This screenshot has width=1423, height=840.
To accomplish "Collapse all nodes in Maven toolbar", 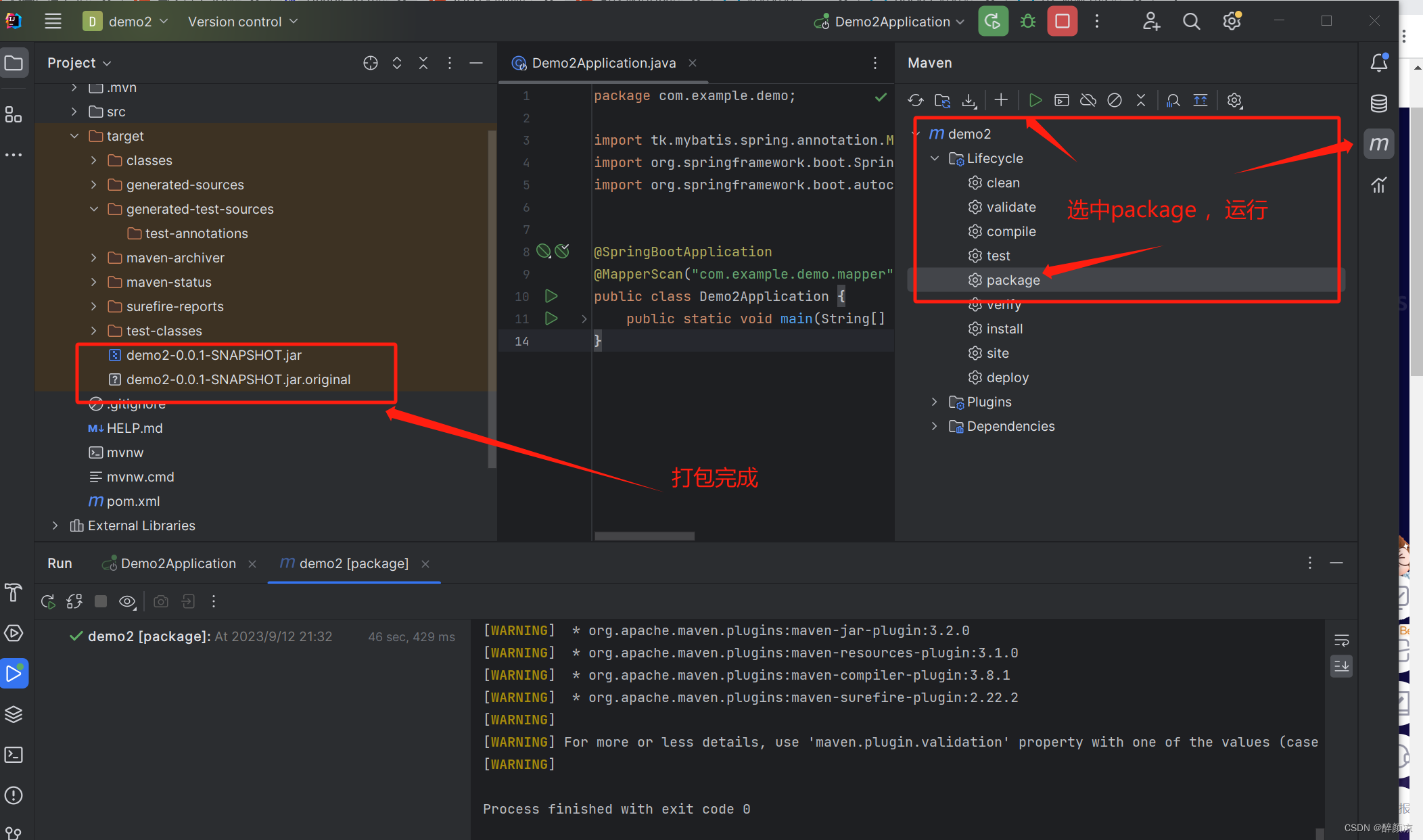I will click(1141, 101).
